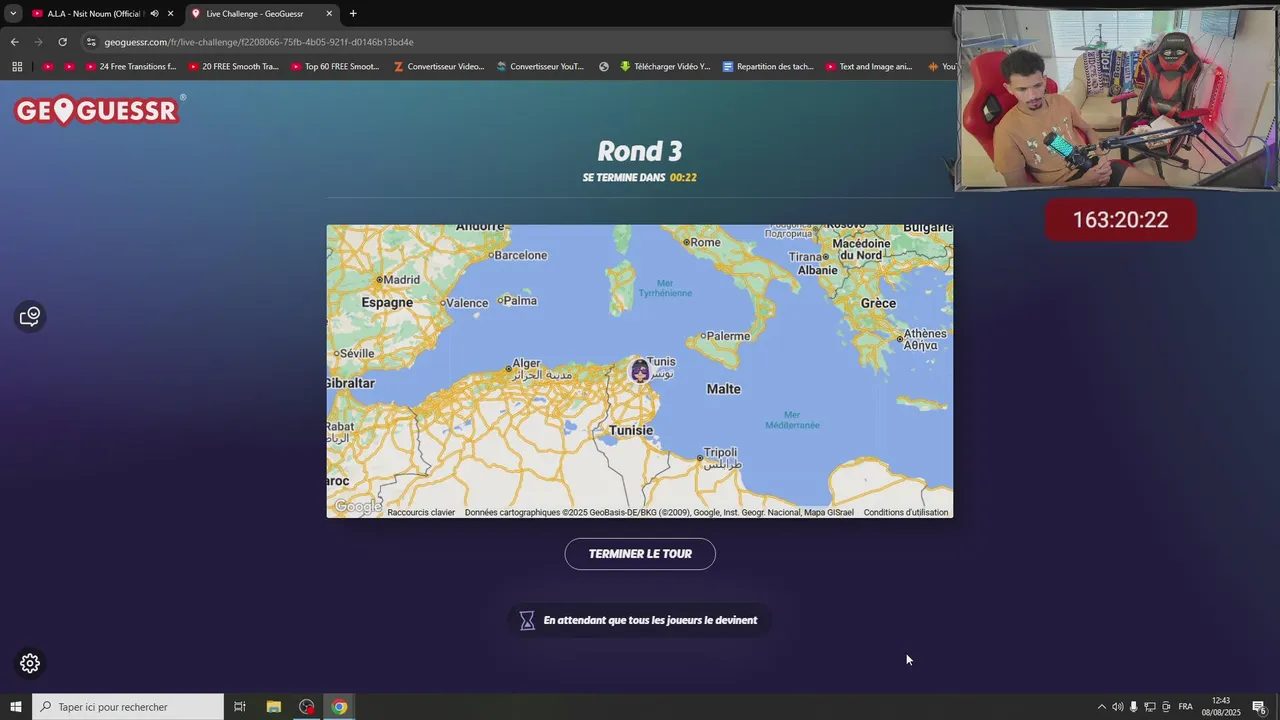This screenshot has height=720, width=1280.
Task: Open Conditions d'utilisation link on map
Action: [906, 512]
